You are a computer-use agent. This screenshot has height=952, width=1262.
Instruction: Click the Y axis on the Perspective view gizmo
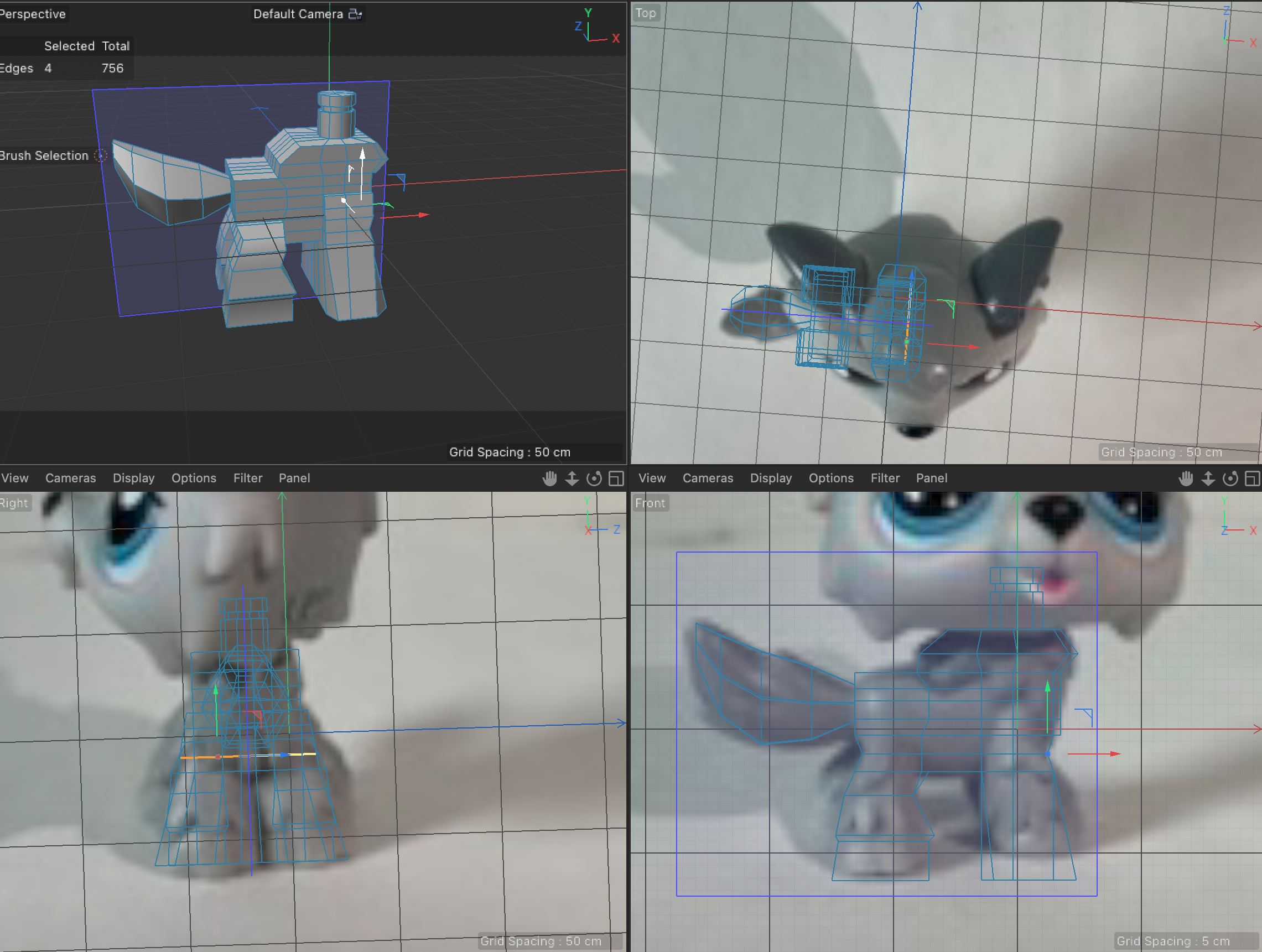tap(588, 12)
